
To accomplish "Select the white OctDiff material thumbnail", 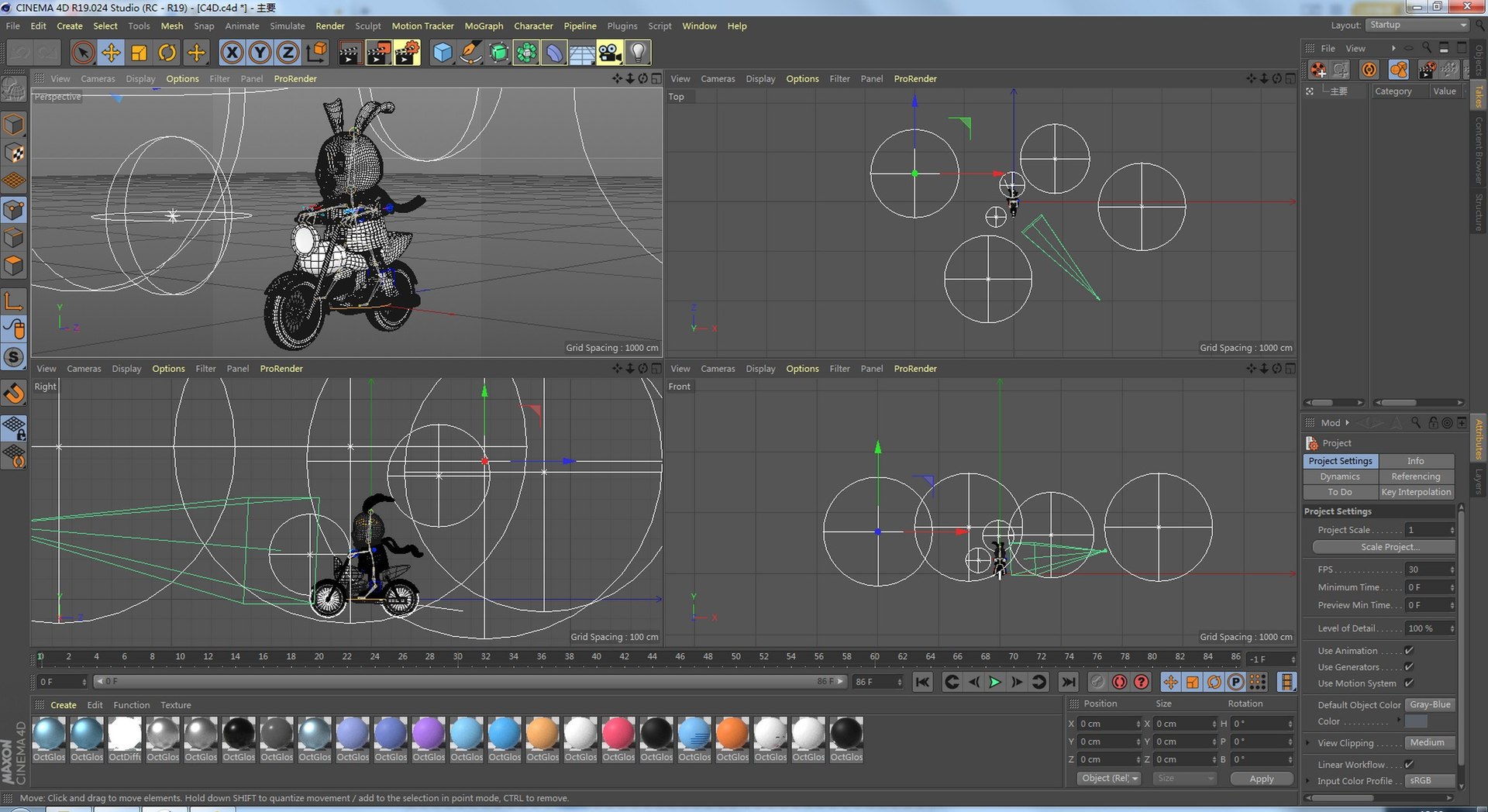I will coord(125,733).
